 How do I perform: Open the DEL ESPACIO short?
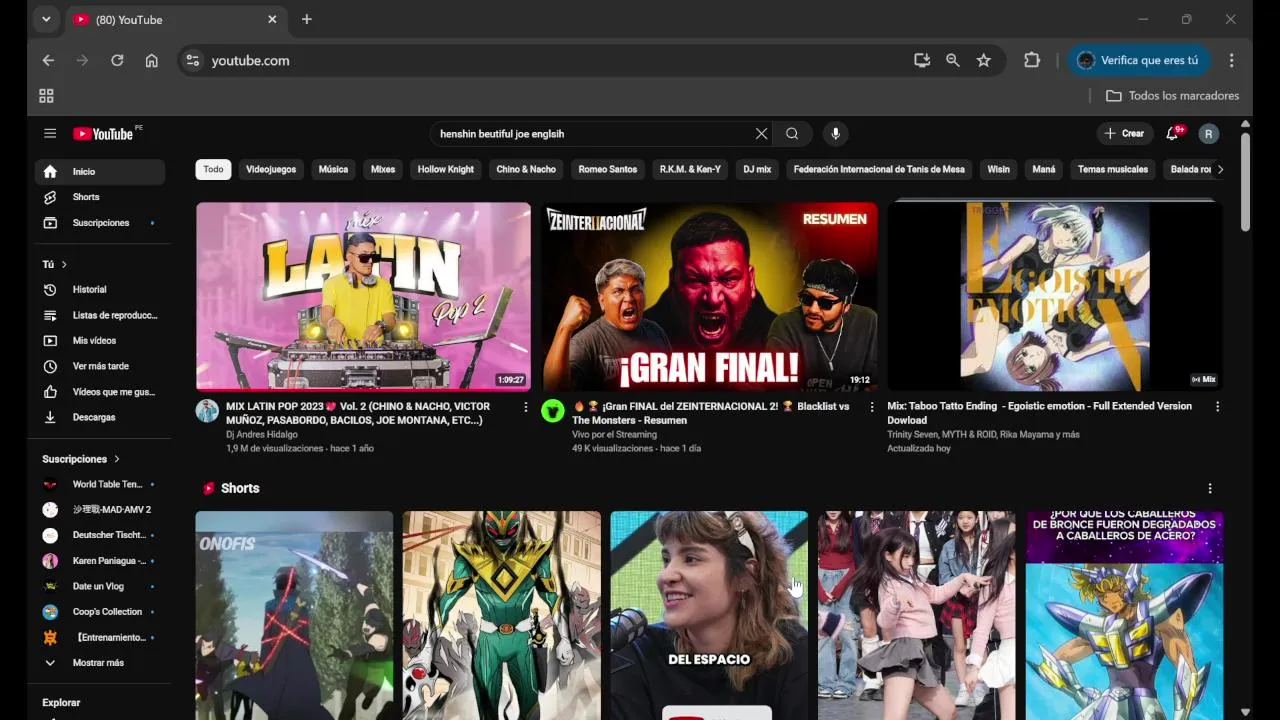pyautogui.click(x=709, y=615)
